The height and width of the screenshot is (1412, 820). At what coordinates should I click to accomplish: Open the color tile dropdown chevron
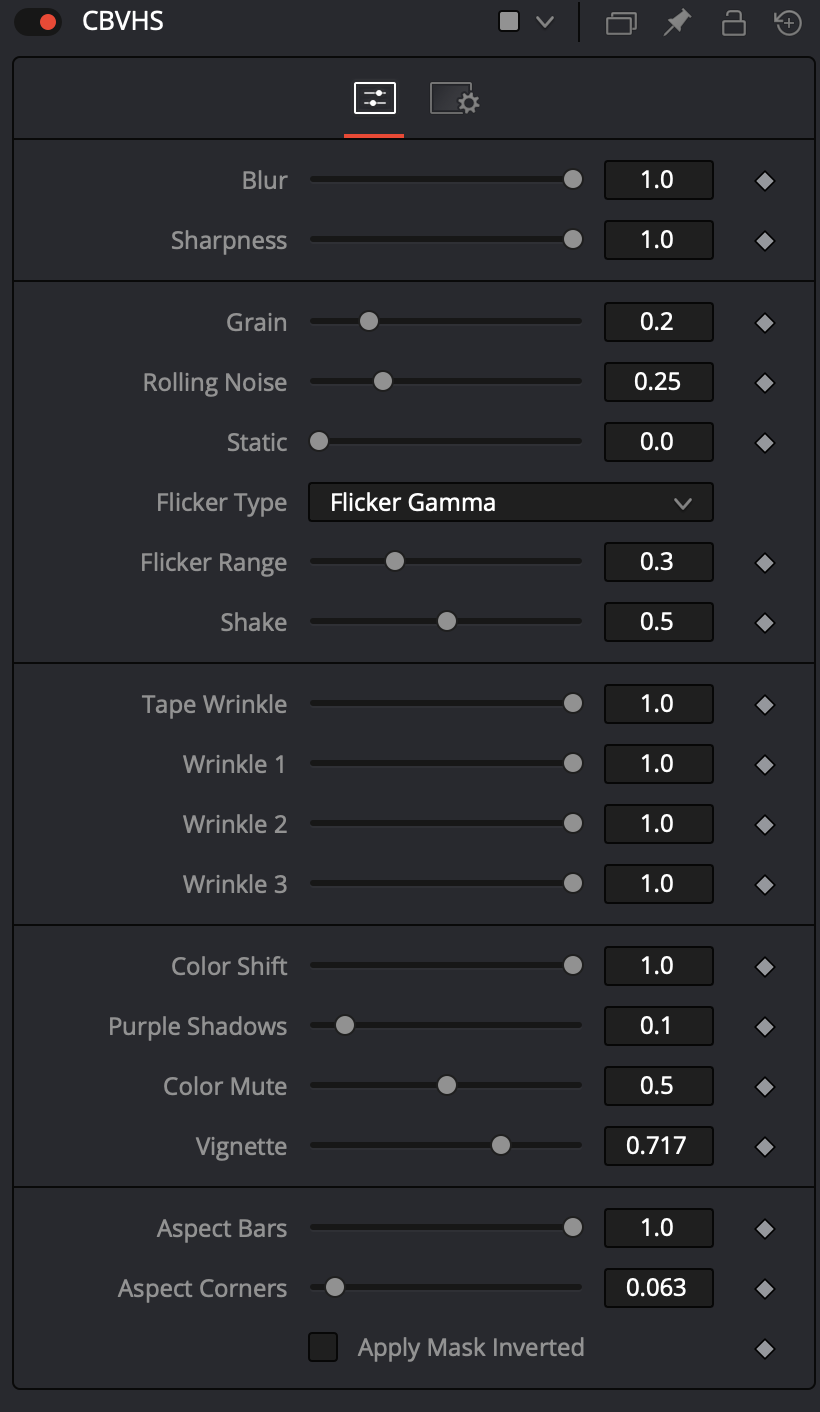pos(544,22)
